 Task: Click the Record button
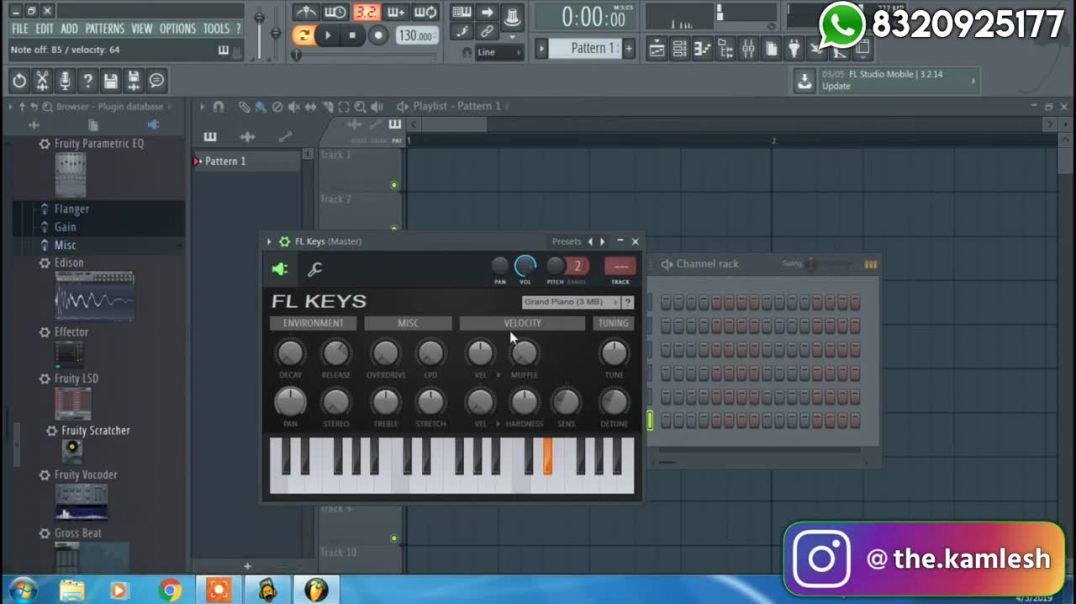tap(377, 35)
